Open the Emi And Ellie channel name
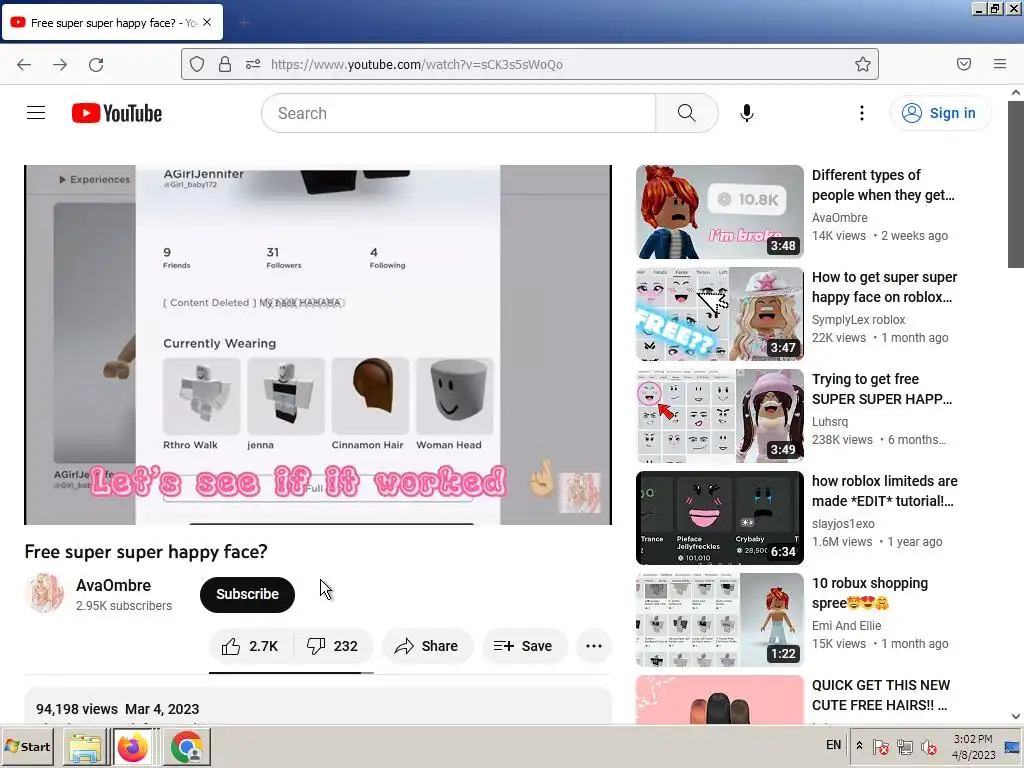 tap(846, 625)
